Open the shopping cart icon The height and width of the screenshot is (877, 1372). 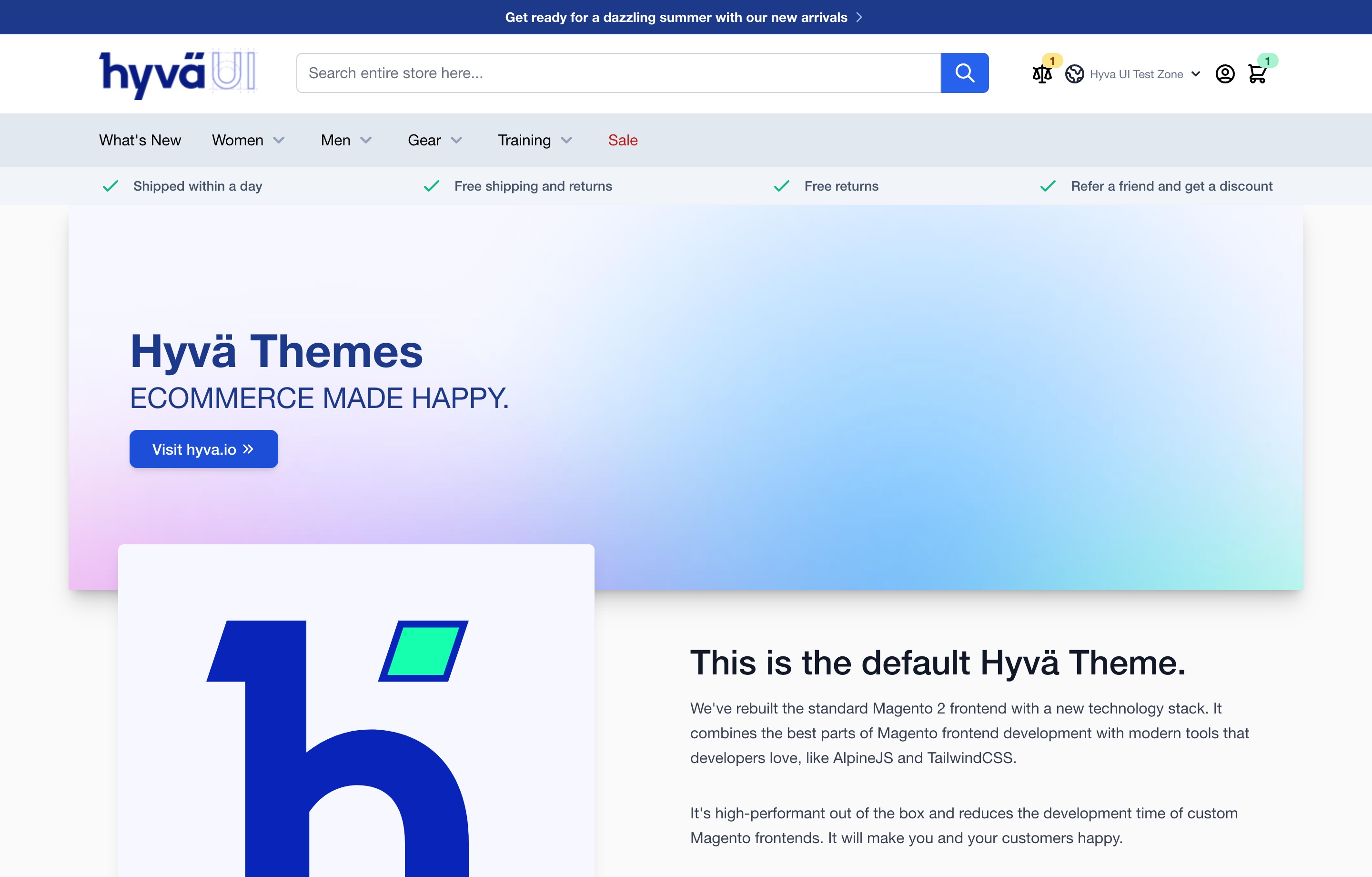pos(1257,74)
